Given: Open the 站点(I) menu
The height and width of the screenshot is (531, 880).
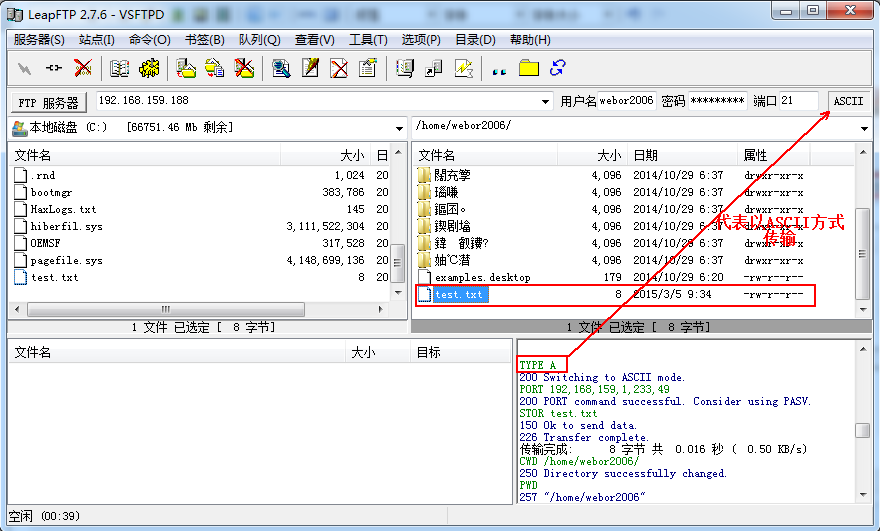Looking at the screenshot, I should point(97,40).
